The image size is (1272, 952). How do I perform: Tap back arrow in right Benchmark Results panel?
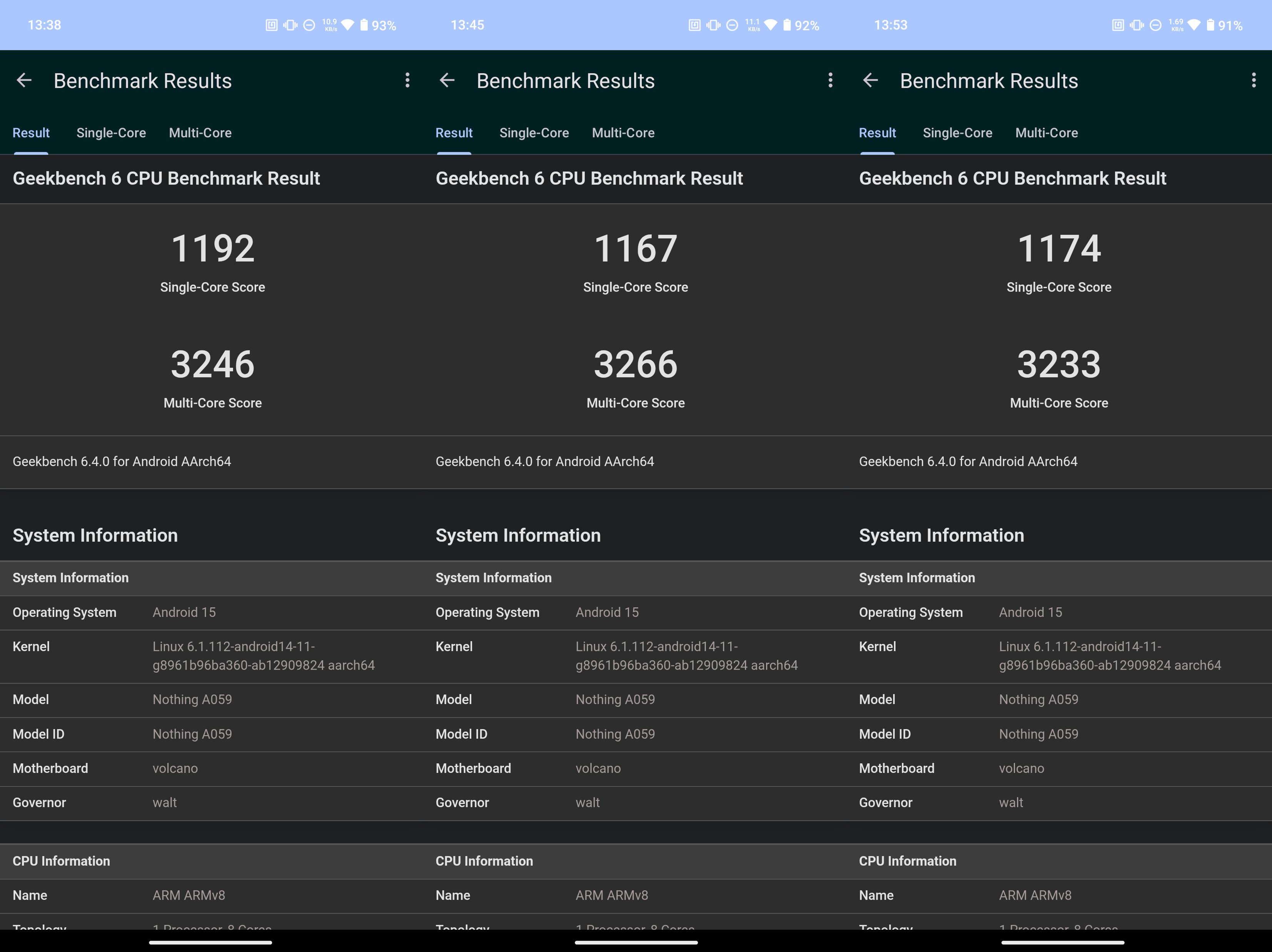coord(871,80)
